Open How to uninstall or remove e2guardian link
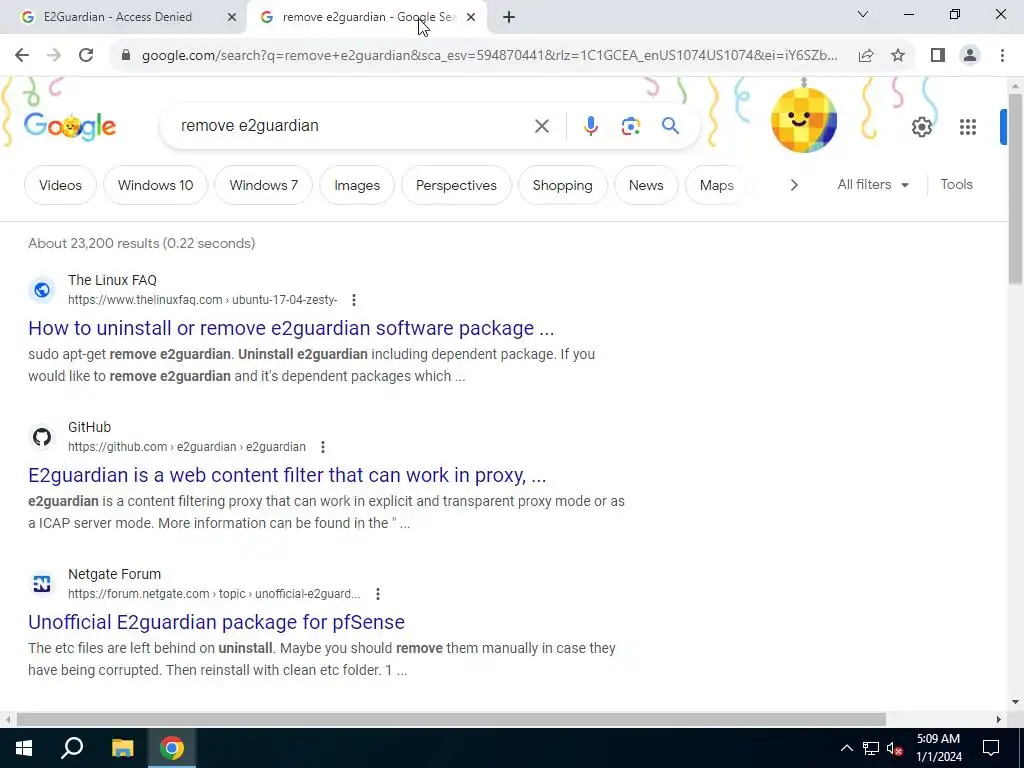The width and height of the screenshot is (1024, 768). [x=291, y=328]
